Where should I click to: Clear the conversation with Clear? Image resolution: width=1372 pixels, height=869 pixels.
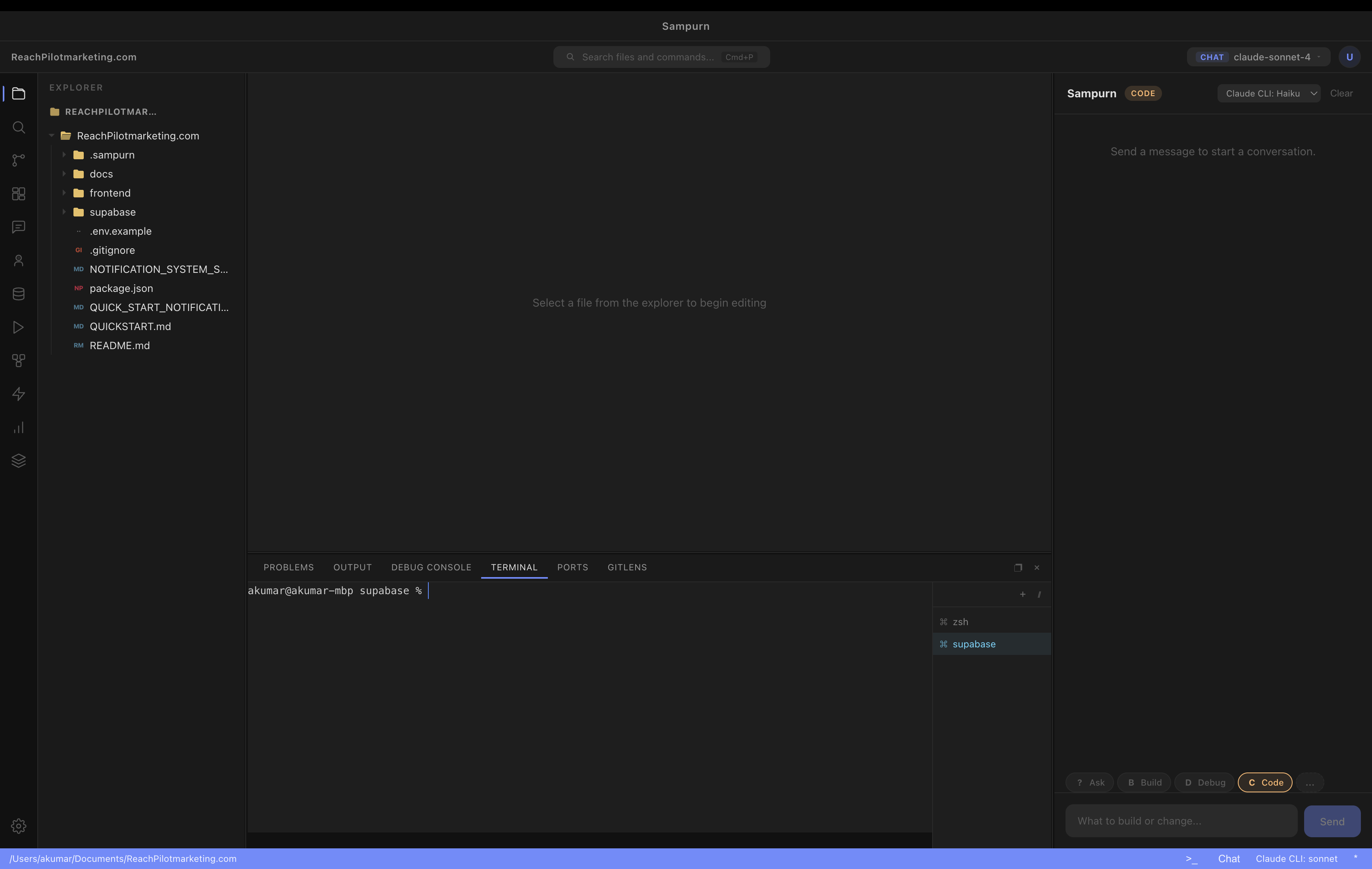[x=1341, y=93]
